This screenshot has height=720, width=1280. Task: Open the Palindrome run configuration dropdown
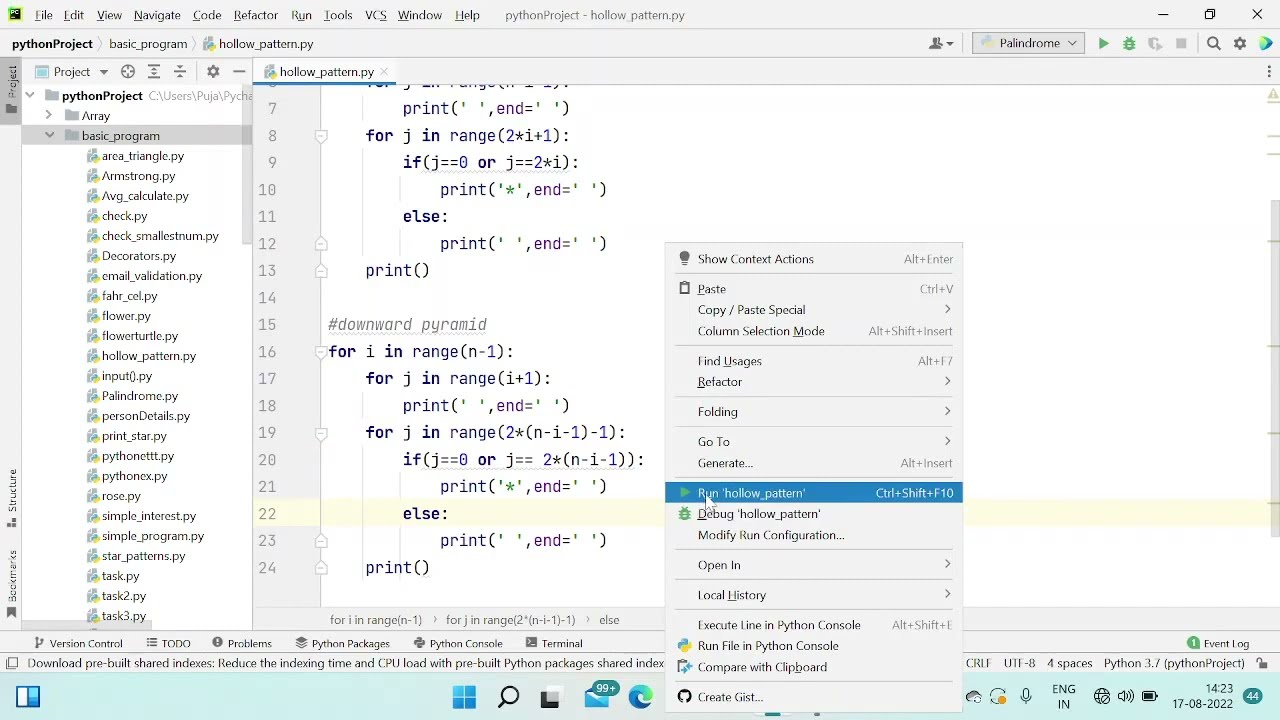point(1028,44)
